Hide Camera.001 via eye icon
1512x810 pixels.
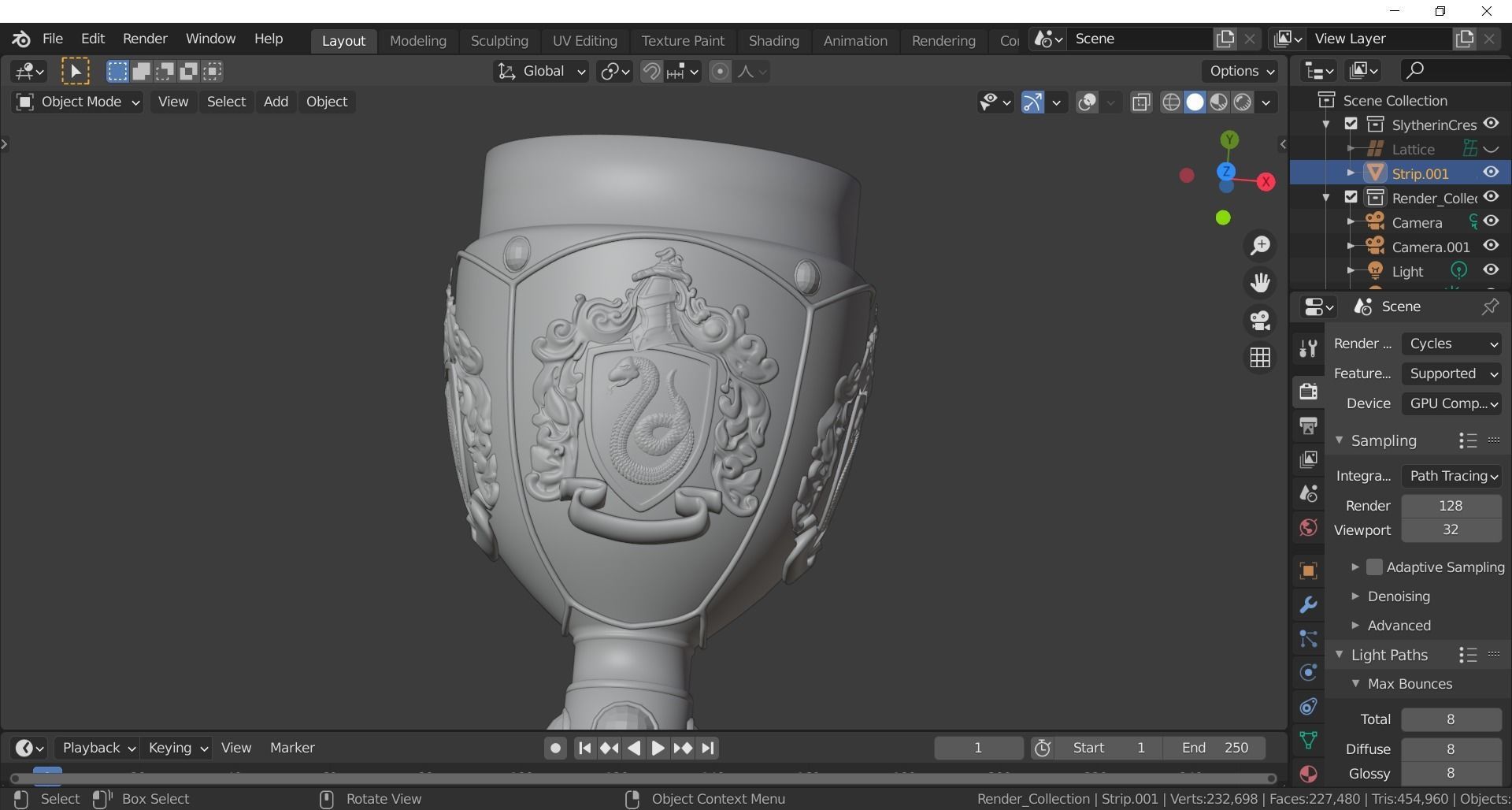tap(1491, 247)
